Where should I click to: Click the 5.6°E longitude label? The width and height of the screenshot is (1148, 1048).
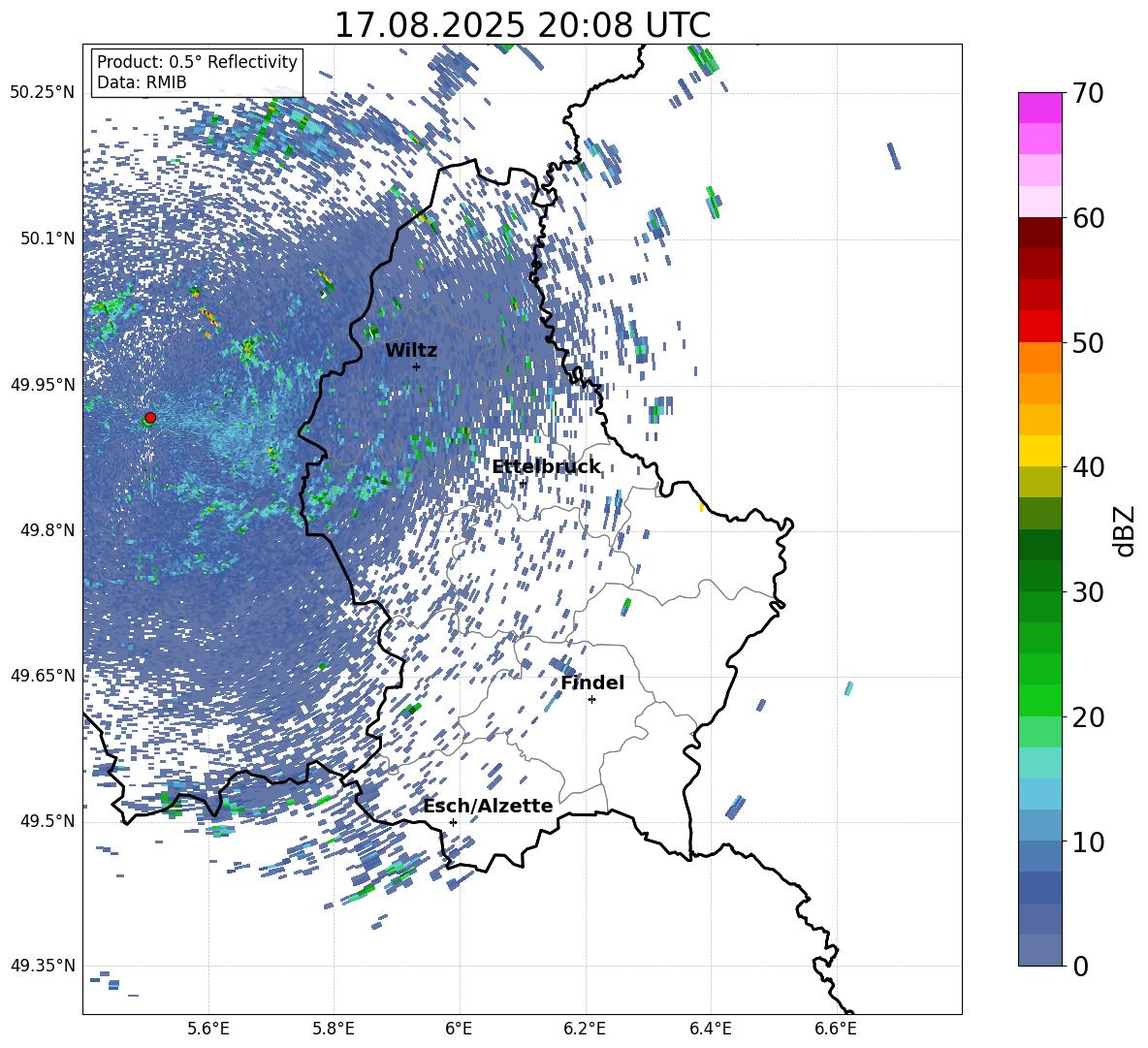pos(208,1029)
